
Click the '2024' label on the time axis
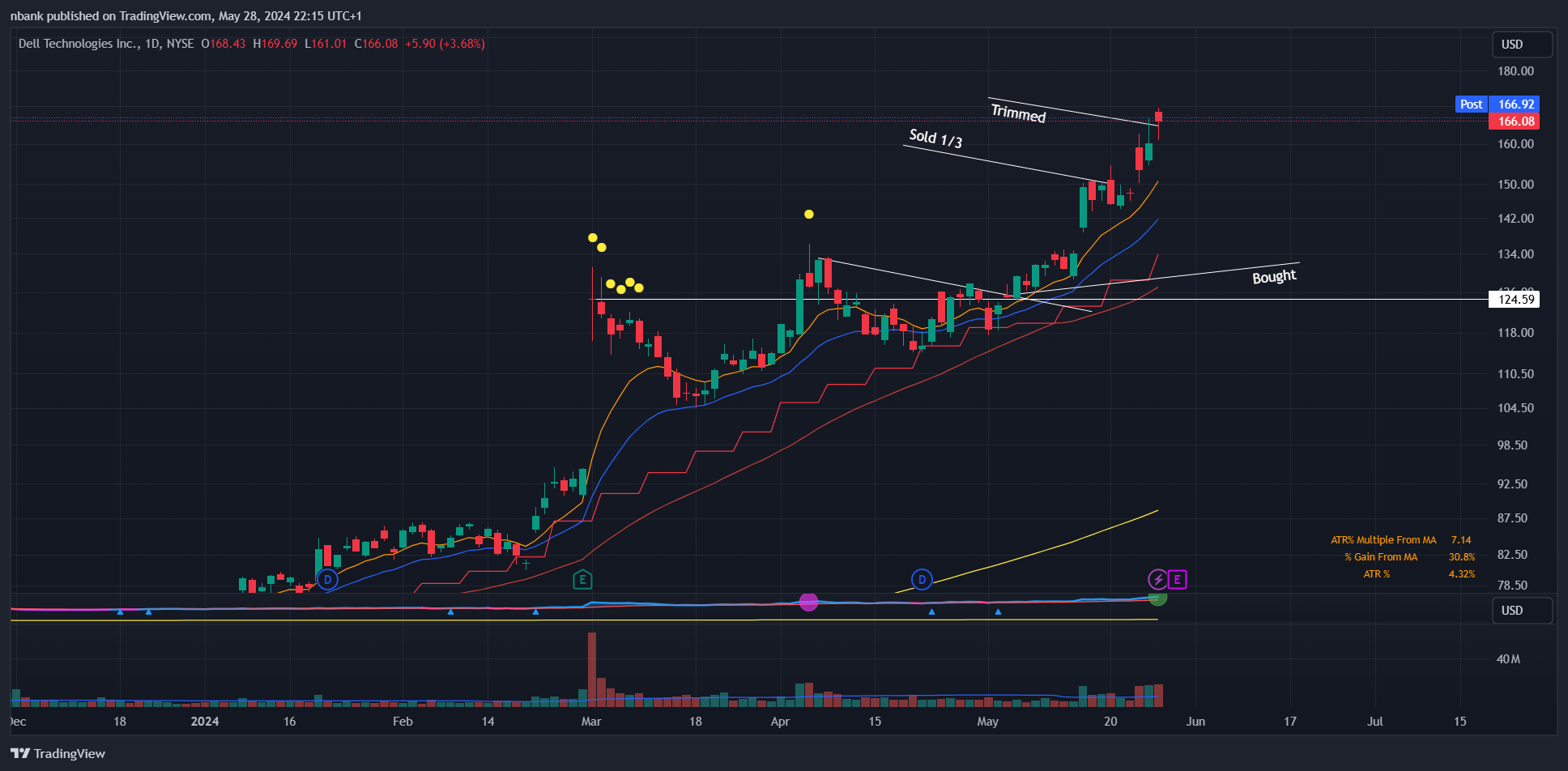205,722
